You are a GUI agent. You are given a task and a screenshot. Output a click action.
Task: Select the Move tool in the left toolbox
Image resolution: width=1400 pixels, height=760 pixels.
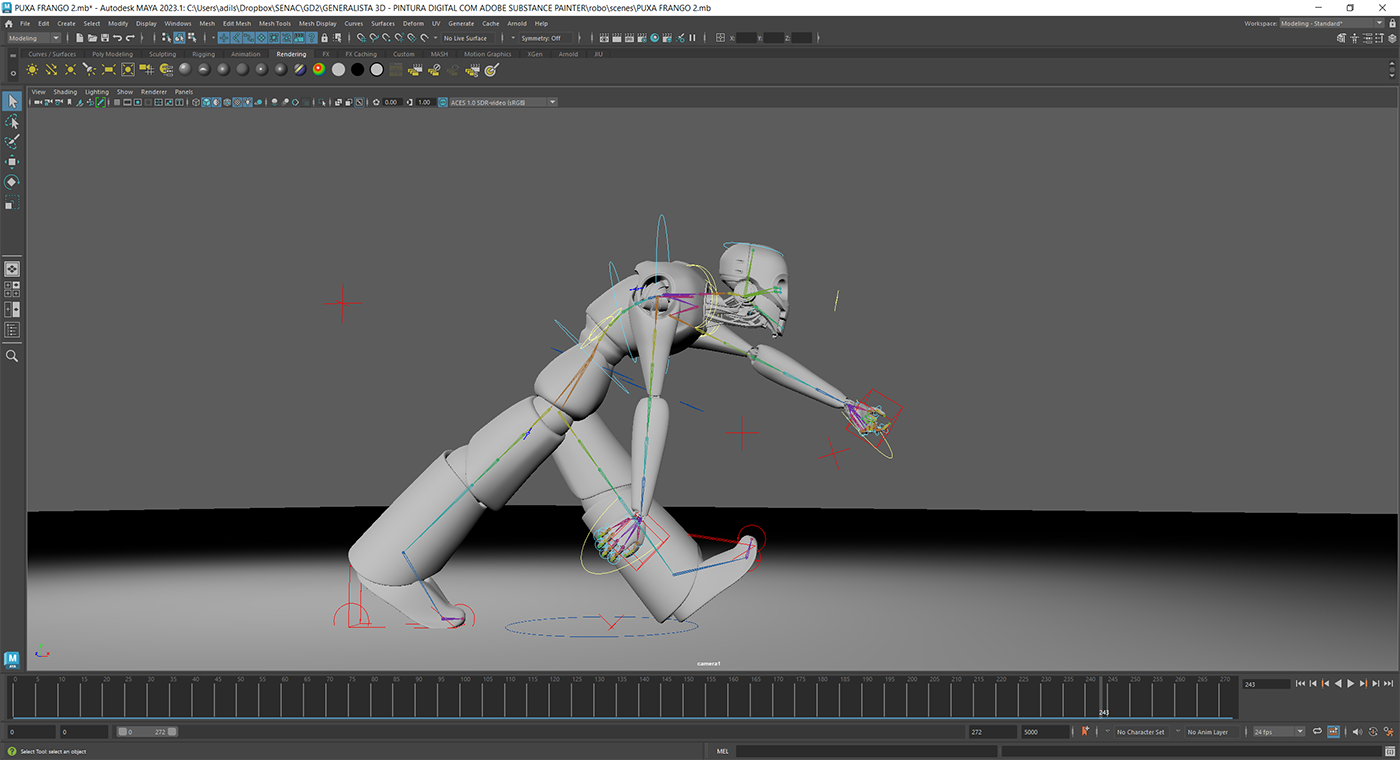click(x=12, y=162)
